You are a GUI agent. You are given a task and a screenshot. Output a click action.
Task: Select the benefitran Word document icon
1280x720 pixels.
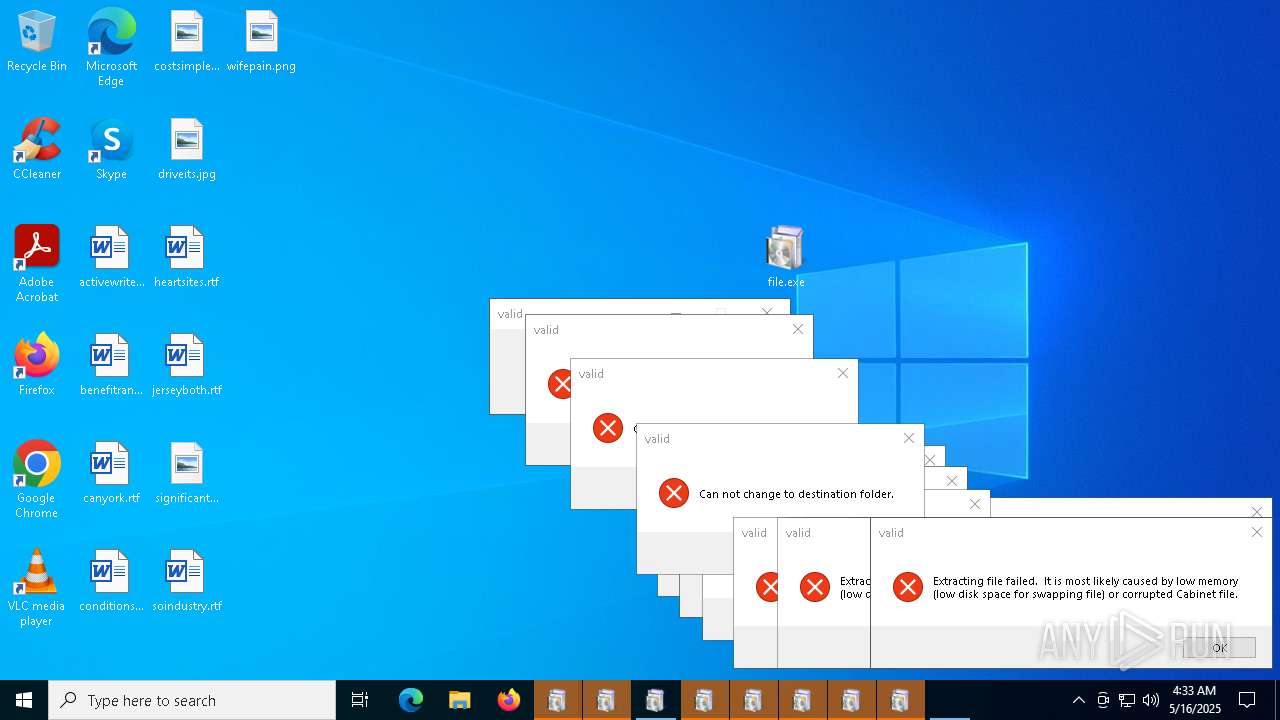(111, 366)
